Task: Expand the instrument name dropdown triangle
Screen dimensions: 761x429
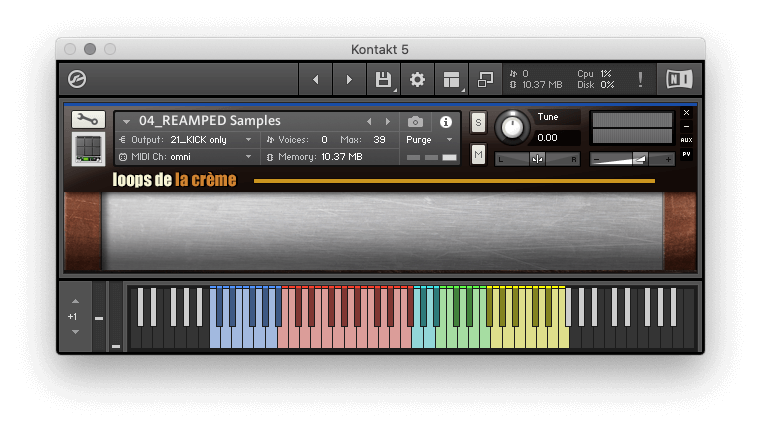Action: (126, 121)
